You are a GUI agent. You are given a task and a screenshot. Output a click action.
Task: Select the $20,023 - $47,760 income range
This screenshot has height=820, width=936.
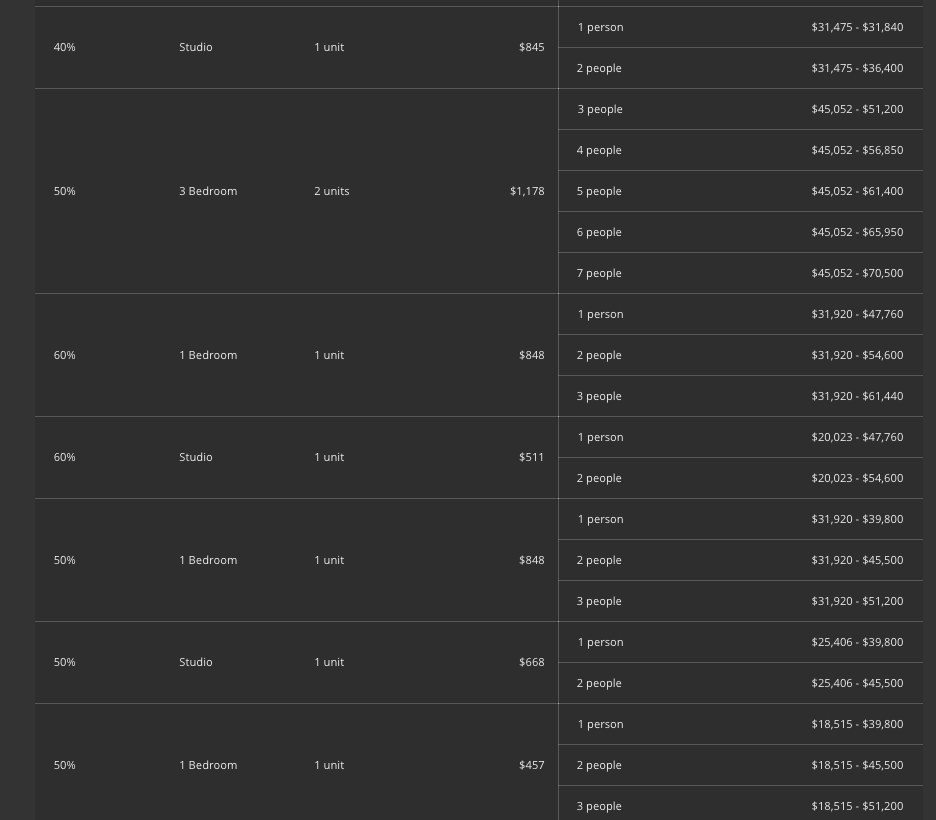857,437
